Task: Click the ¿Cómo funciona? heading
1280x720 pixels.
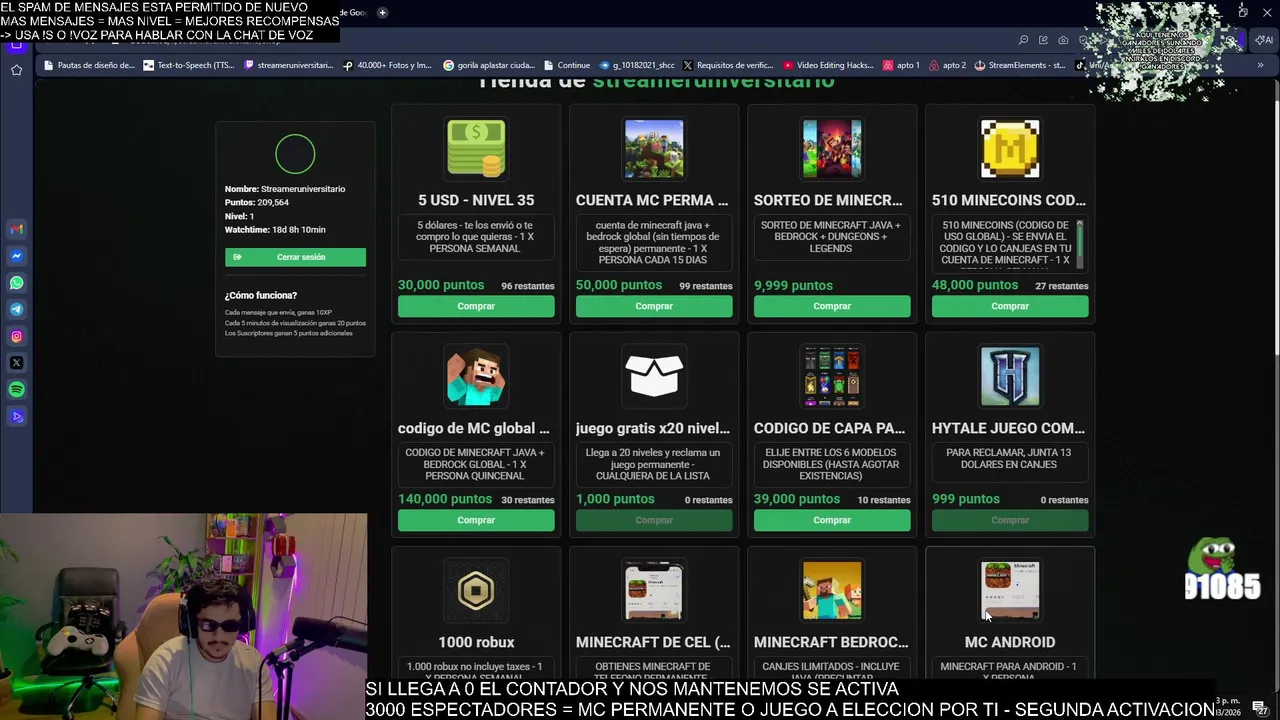Action: tap(261, 295)
